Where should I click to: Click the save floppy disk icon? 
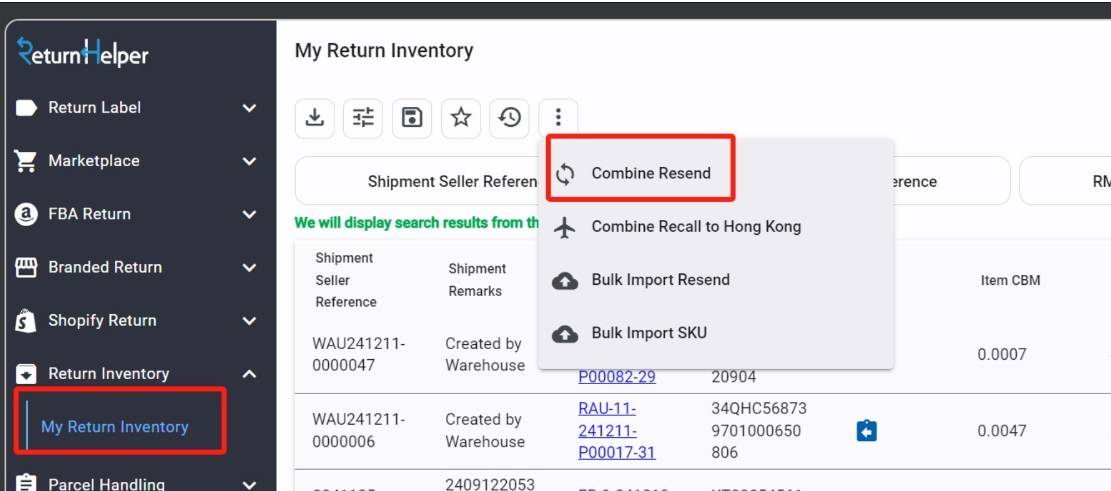click(412, 118)
